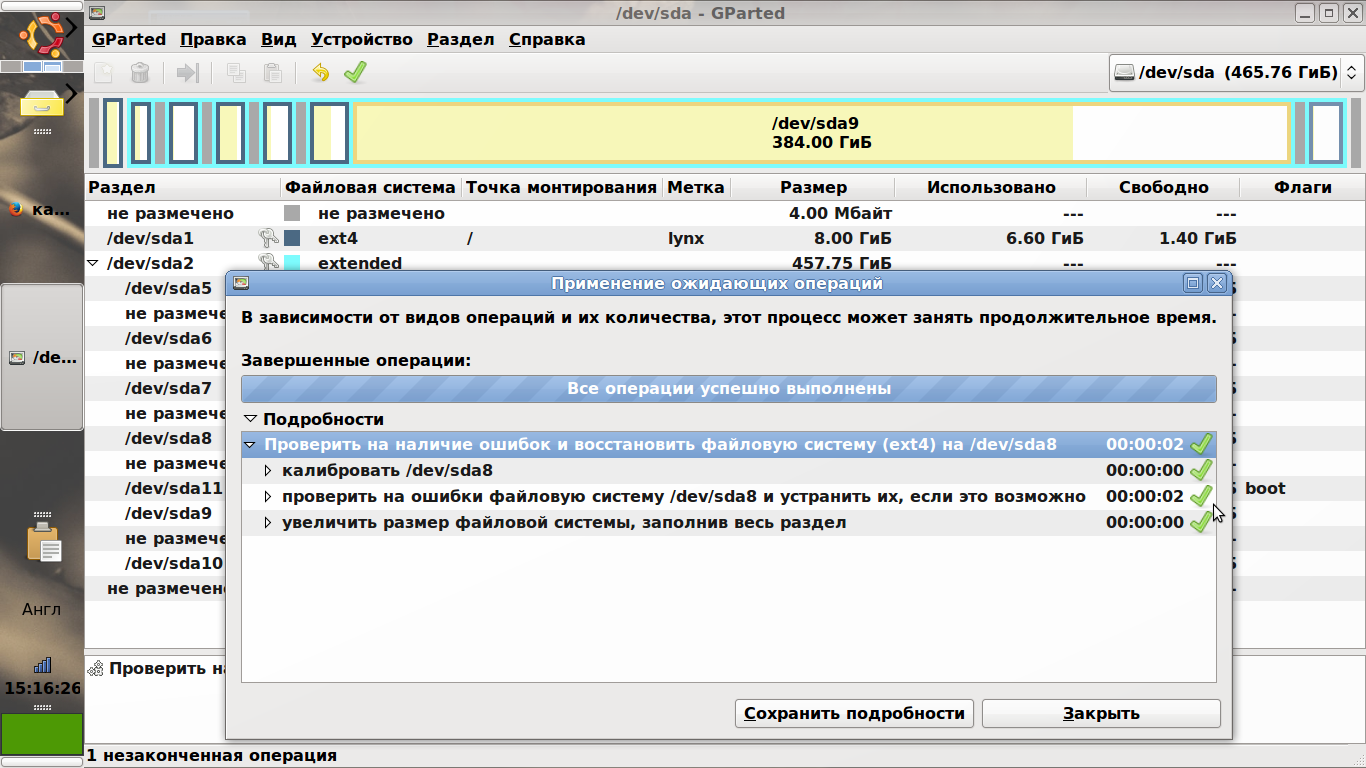The width and height of the screenshot is (1366, 768).
Task: Open the /dev/sda device dropdown
Action: [1236, 73]
